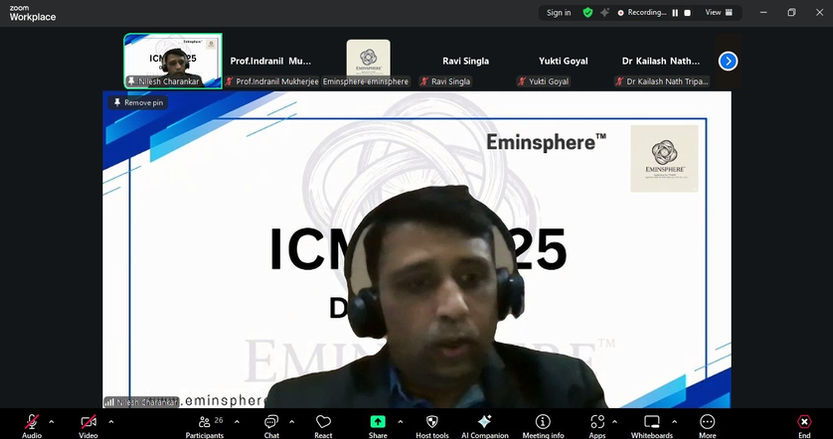Open Meeting info
The height and width of the screenshot is (439, 833).
[543, 426]
